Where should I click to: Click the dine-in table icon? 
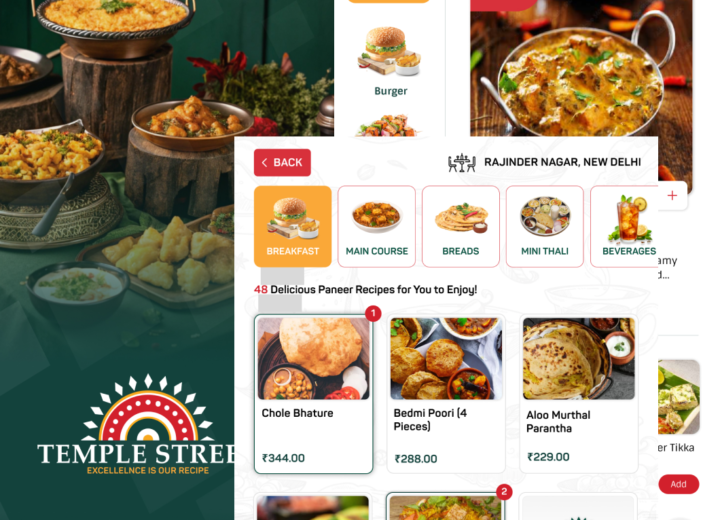(x=461, y=163)
